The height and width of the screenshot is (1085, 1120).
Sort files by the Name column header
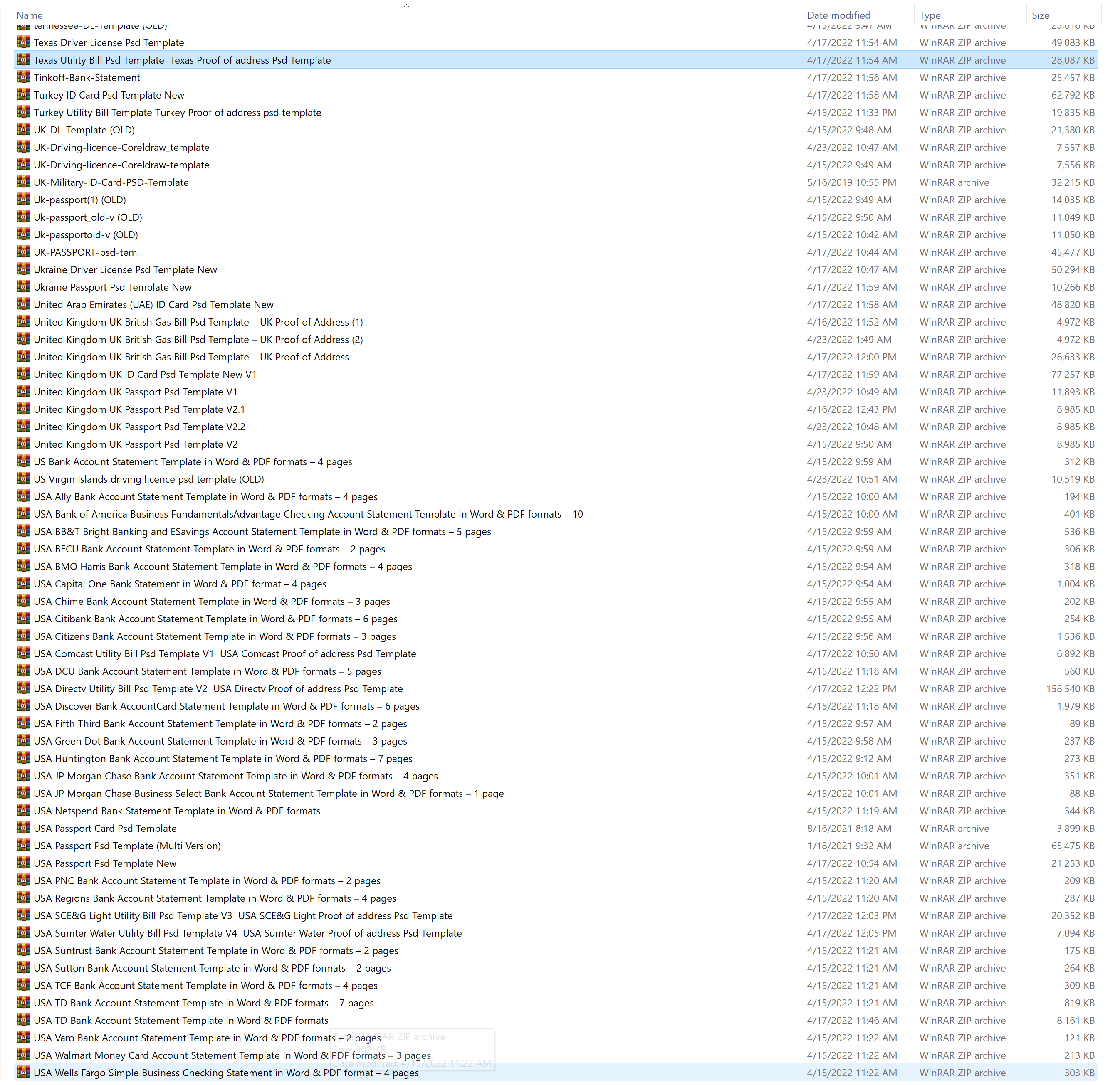[x=30, y=15]
